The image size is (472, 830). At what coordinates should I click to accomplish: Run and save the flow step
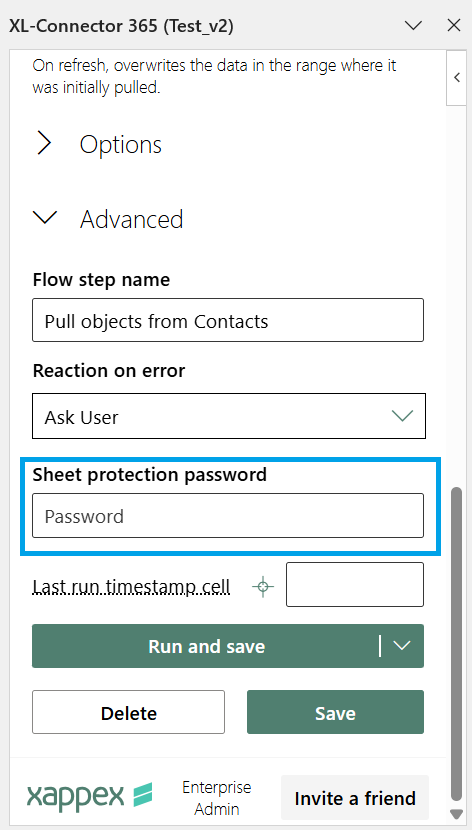pos(206,646)
